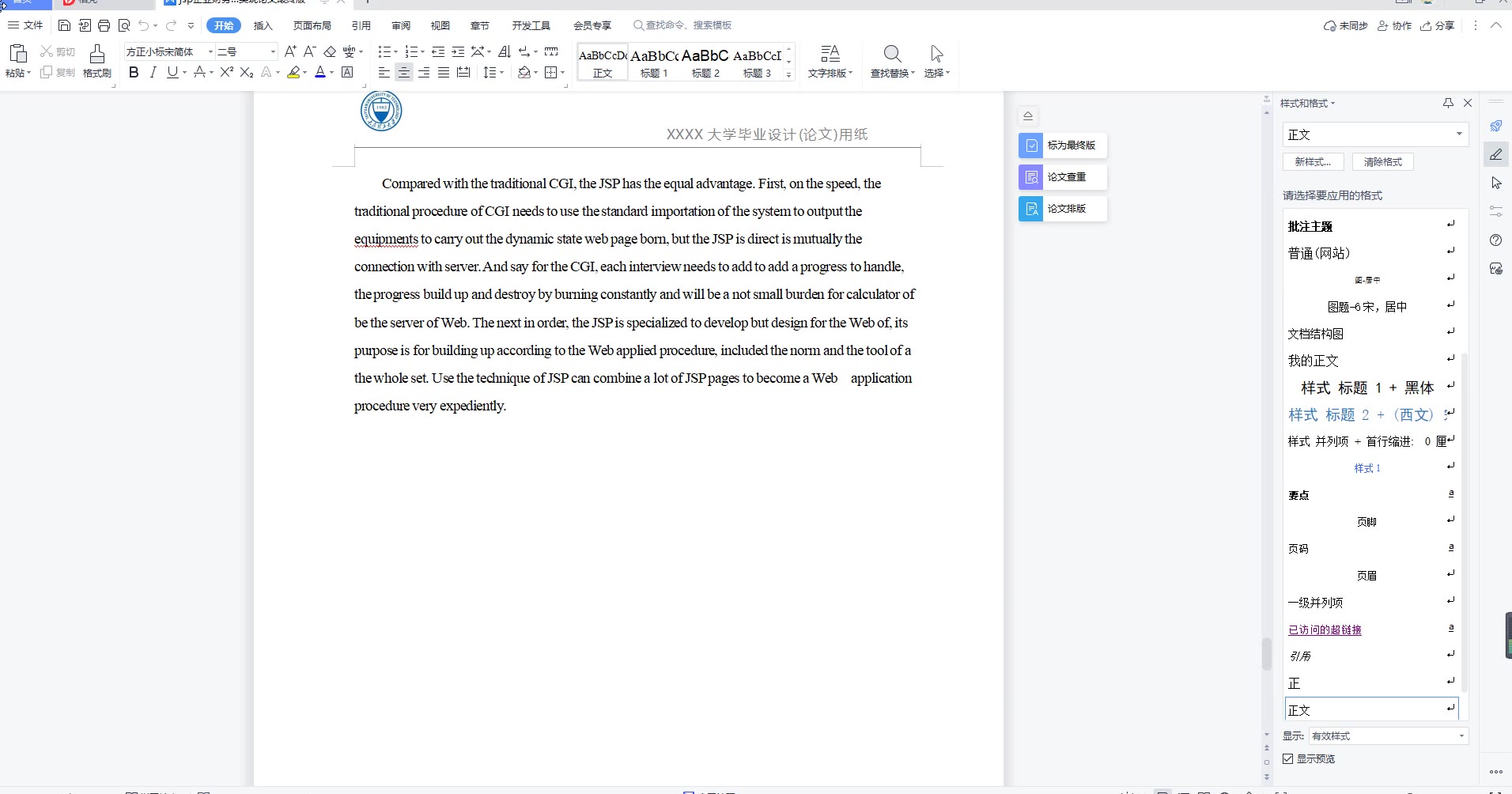
Task: Apply superscript formatting
Action: coord(226,72)
